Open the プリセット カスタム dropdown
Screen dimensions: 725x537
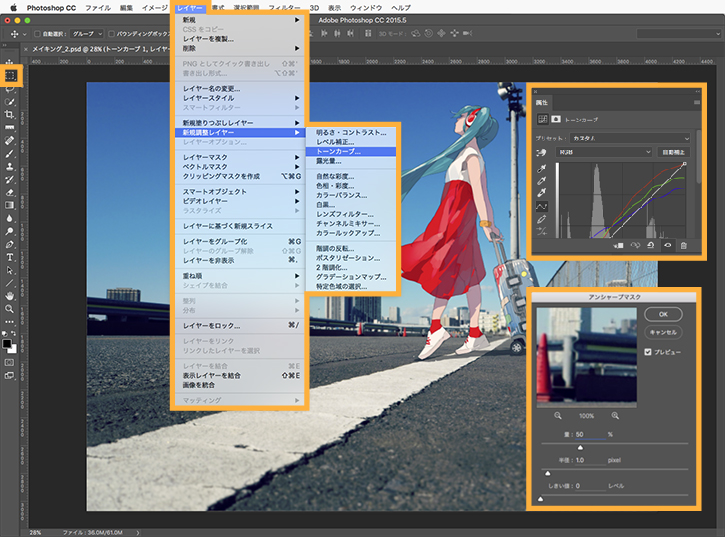tap(631, 138)
